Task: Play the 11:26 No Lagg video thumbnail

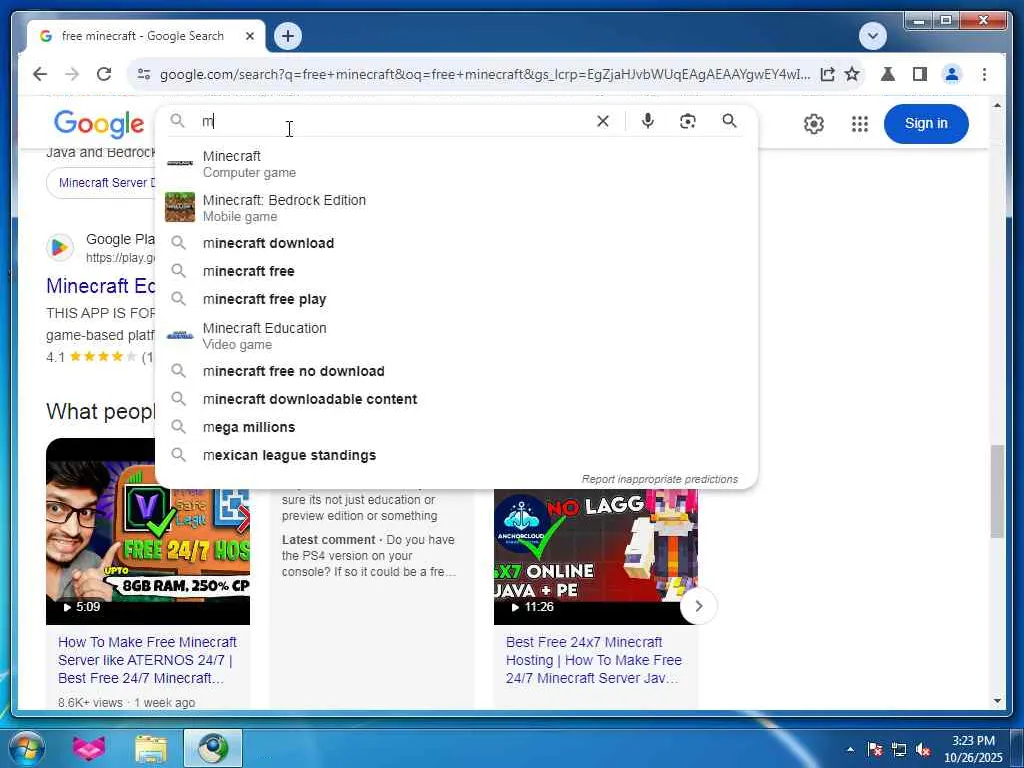Action: point(596,556)
